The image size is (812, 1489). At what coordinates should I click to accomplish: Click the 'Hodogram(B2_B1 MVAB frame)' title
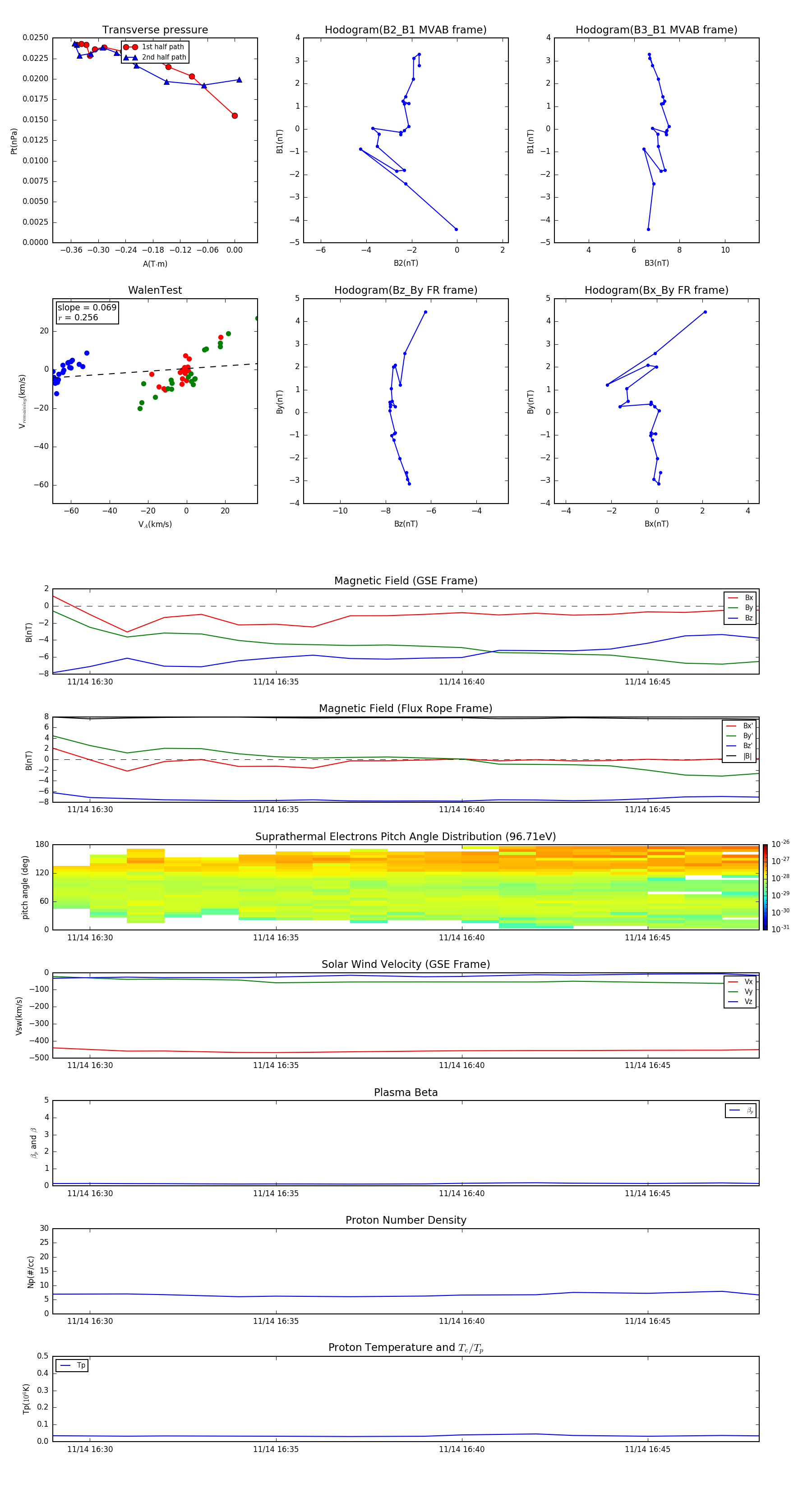pyautogui.click(x=406, y=30)
